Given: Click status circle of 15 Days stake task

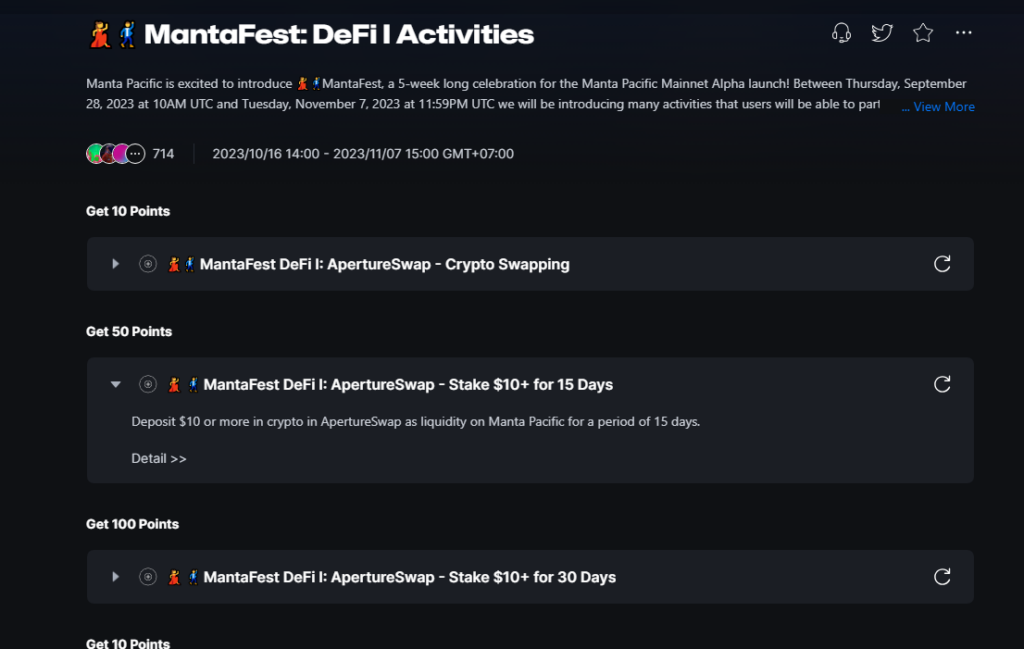Looking at the screenshot, I should [148, 384].
